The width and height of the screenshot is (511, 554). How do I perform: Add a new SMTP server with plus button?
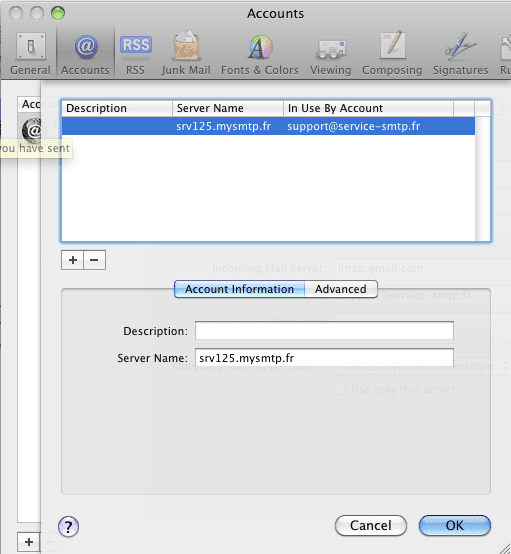click(x=72, y=260)
